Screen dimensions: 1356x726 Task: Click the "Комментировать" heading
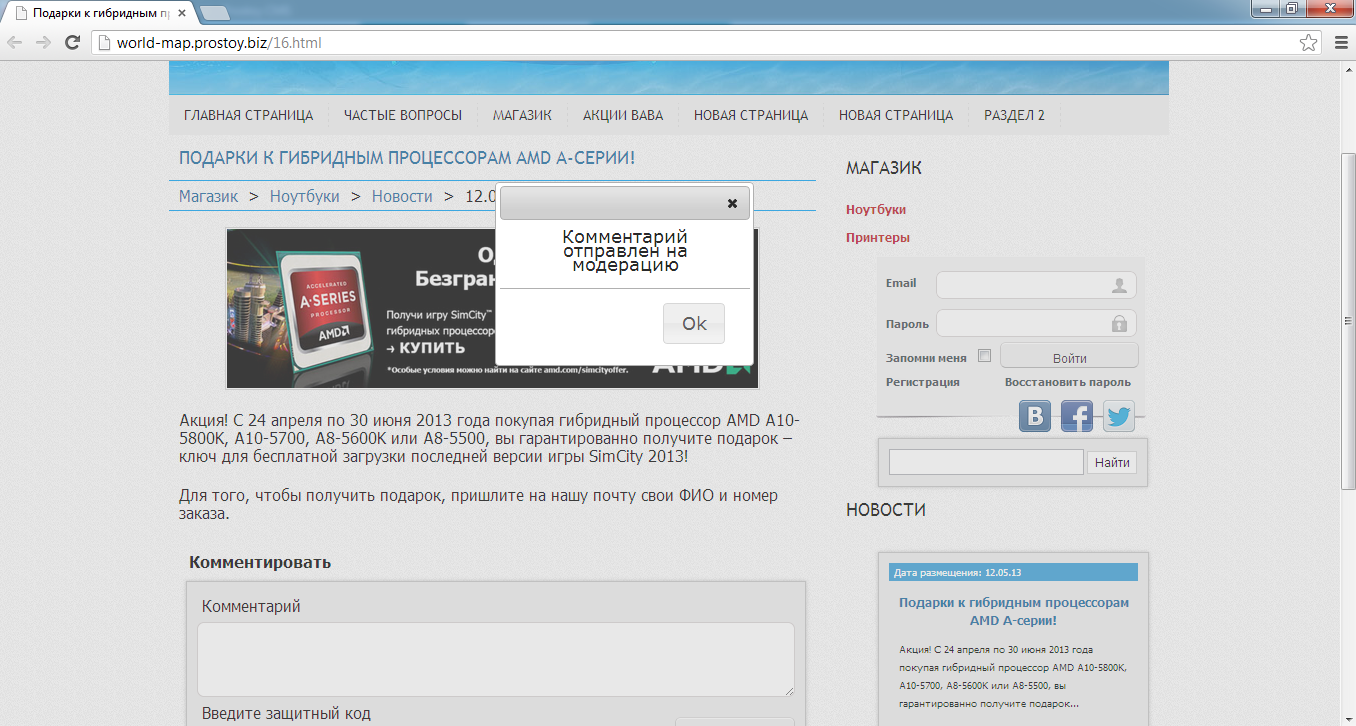click(x=260, y=562)
